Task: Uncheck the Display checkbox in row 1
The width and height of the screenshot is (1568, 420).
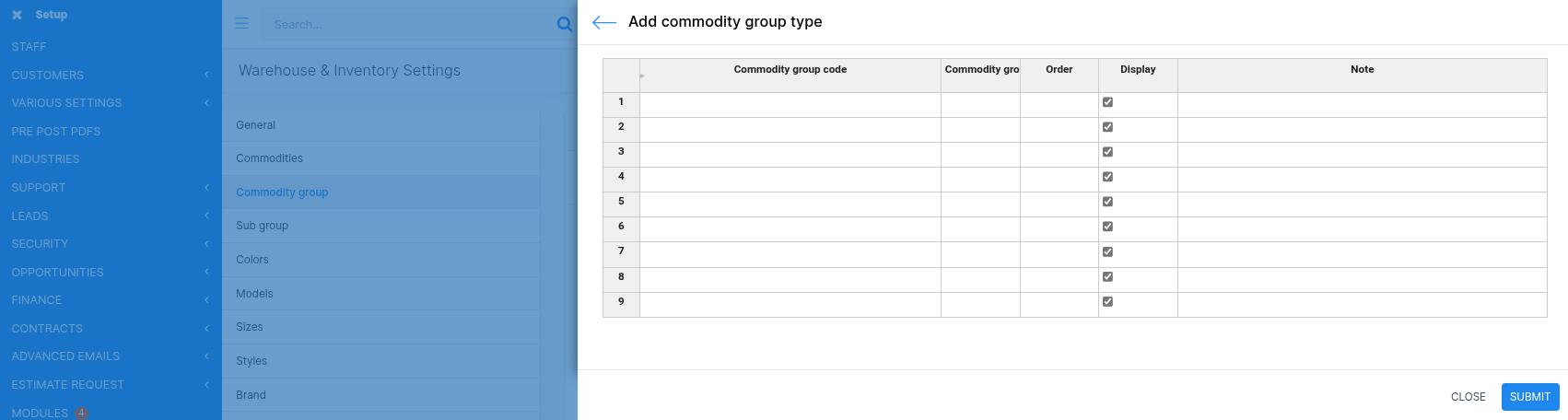Action: [1107, 102]
